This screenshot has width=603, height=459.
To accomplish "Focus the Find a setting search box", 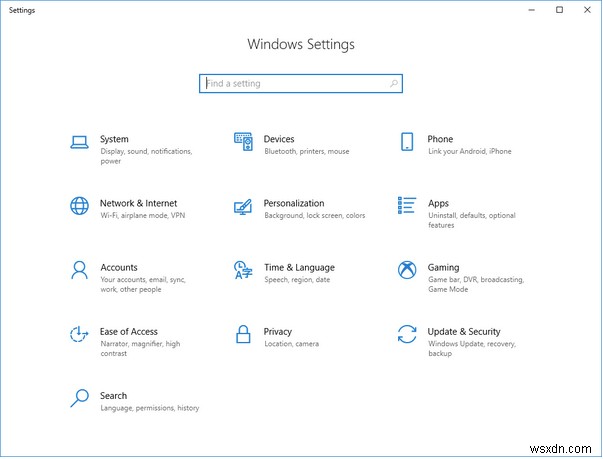I will tap(295, 84).
